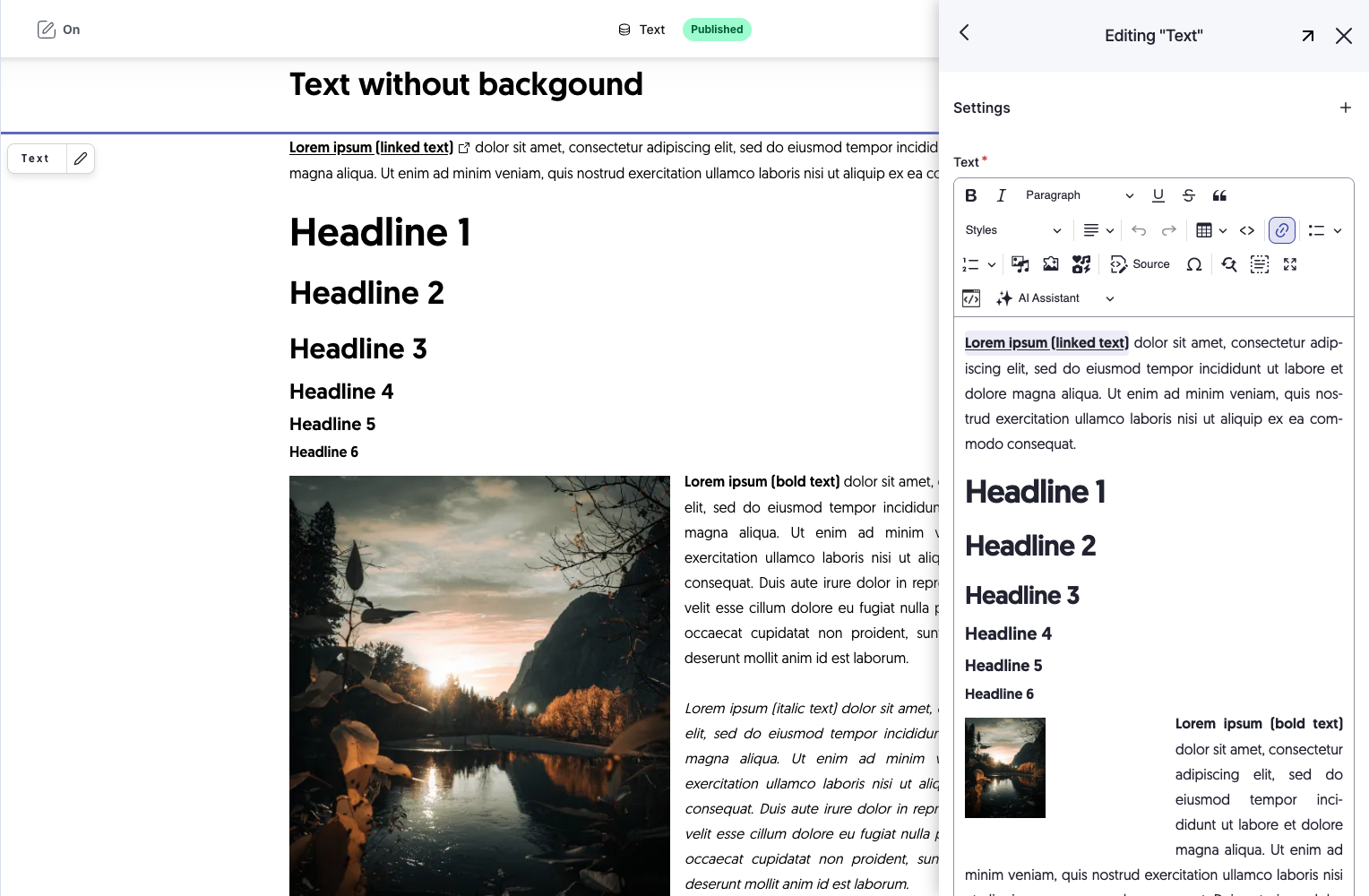Toggle the link button in the toolbar
This screenshot has height=896, width=1369.
tap(1282, 230)
